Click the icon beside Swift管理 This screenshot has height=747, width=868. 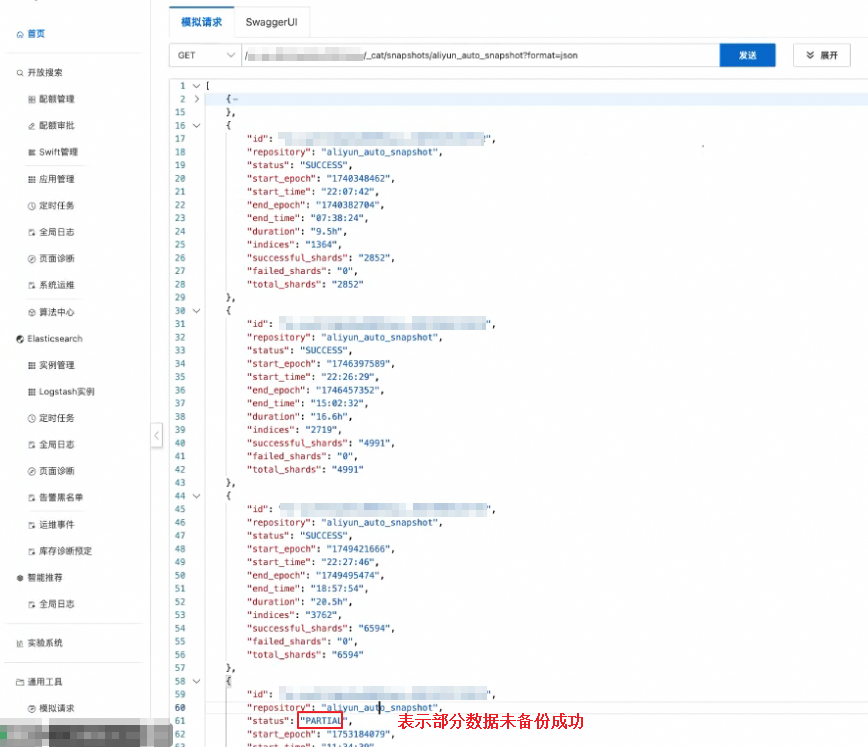click(x=32, y=153)
